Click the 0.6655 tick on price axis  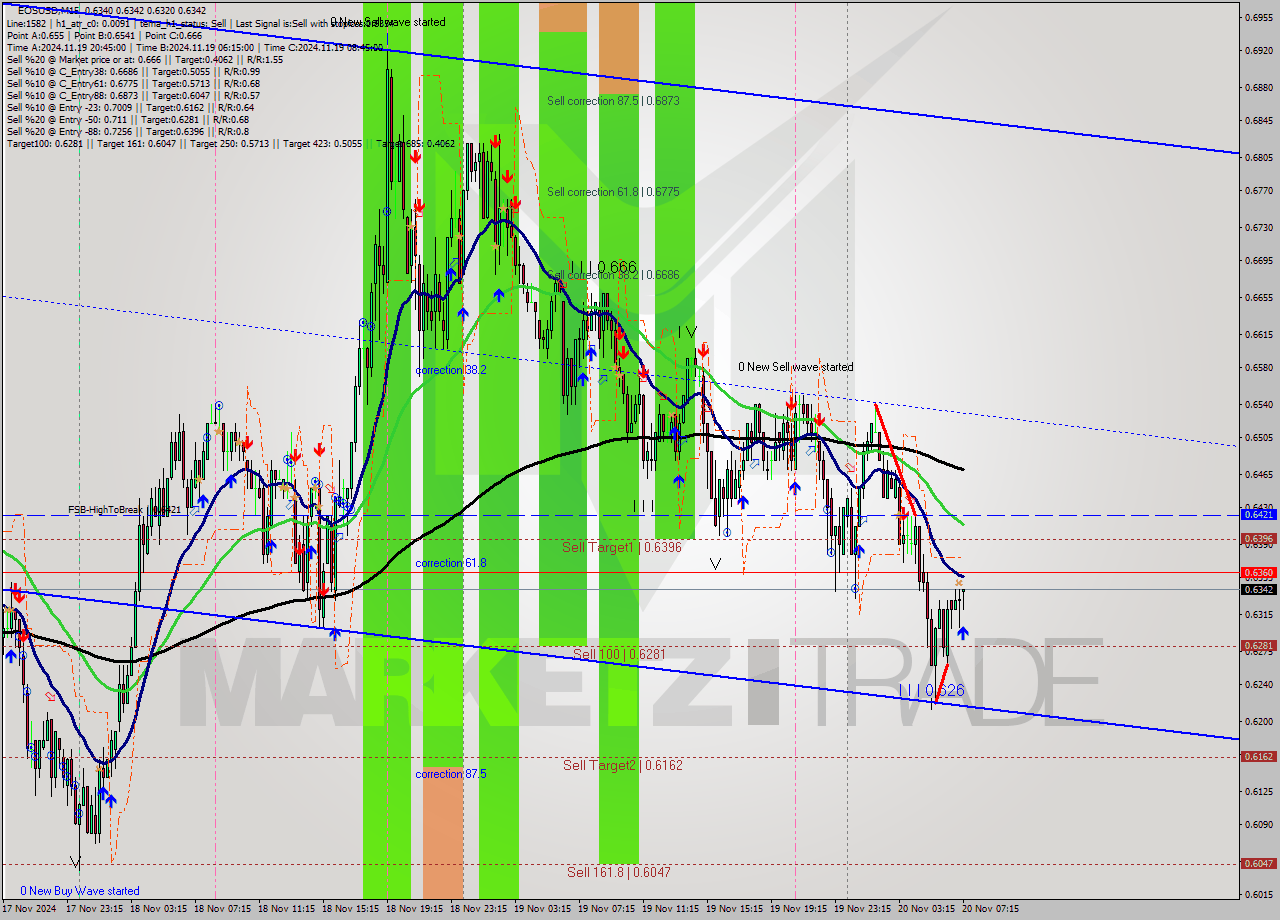click(1258, 297)
